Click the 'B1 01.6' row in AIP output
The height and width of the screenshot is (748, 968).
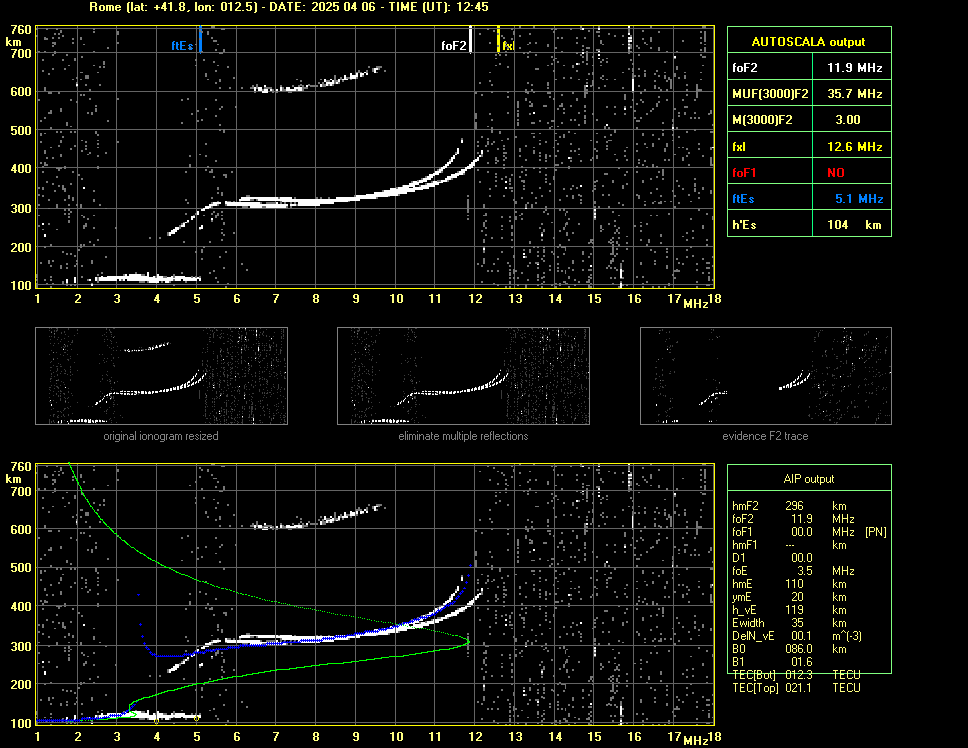(772, 662)
